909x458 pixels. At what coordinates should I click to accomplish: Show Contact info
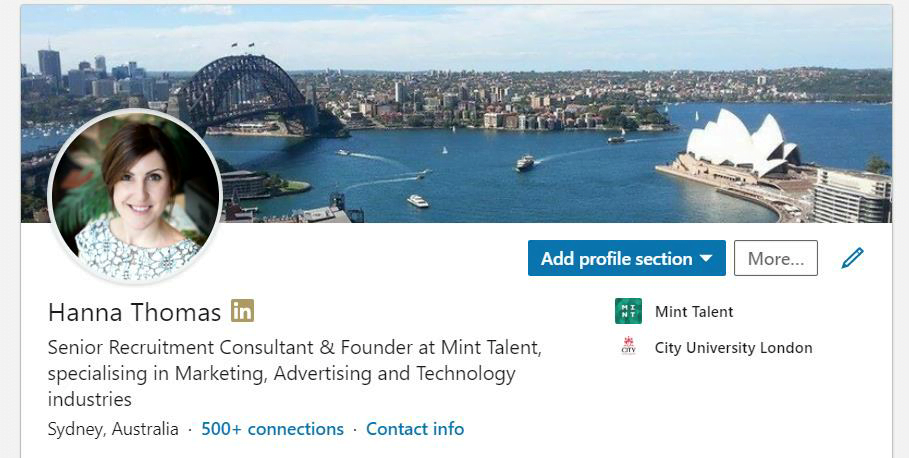[x=415, y=429]
